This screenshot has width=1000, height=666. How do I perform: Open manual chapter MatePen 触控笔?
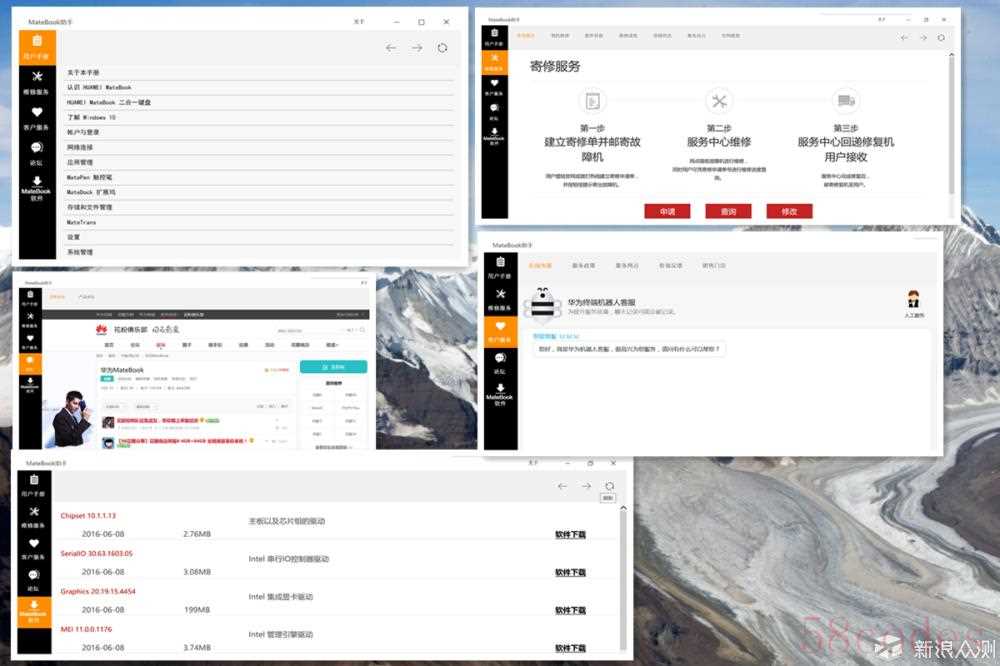pos(260,177)
